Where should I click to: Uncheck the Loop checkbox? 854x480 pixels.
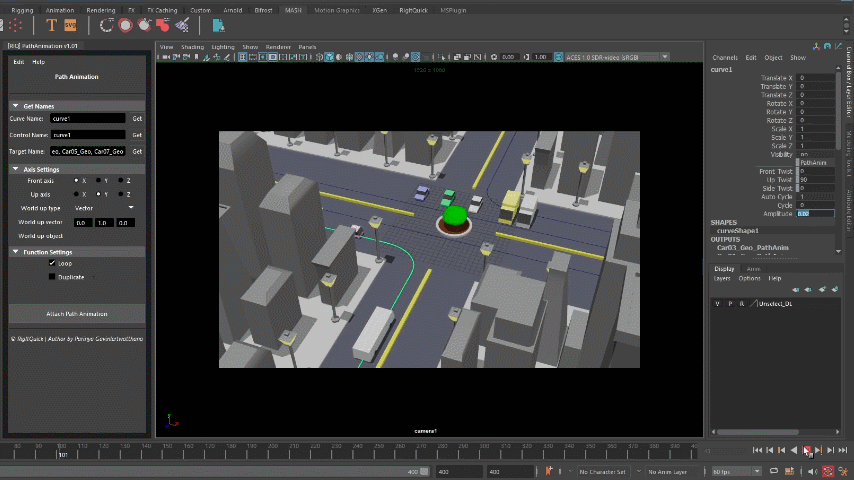pyautogui.click(x=52, y=263)
